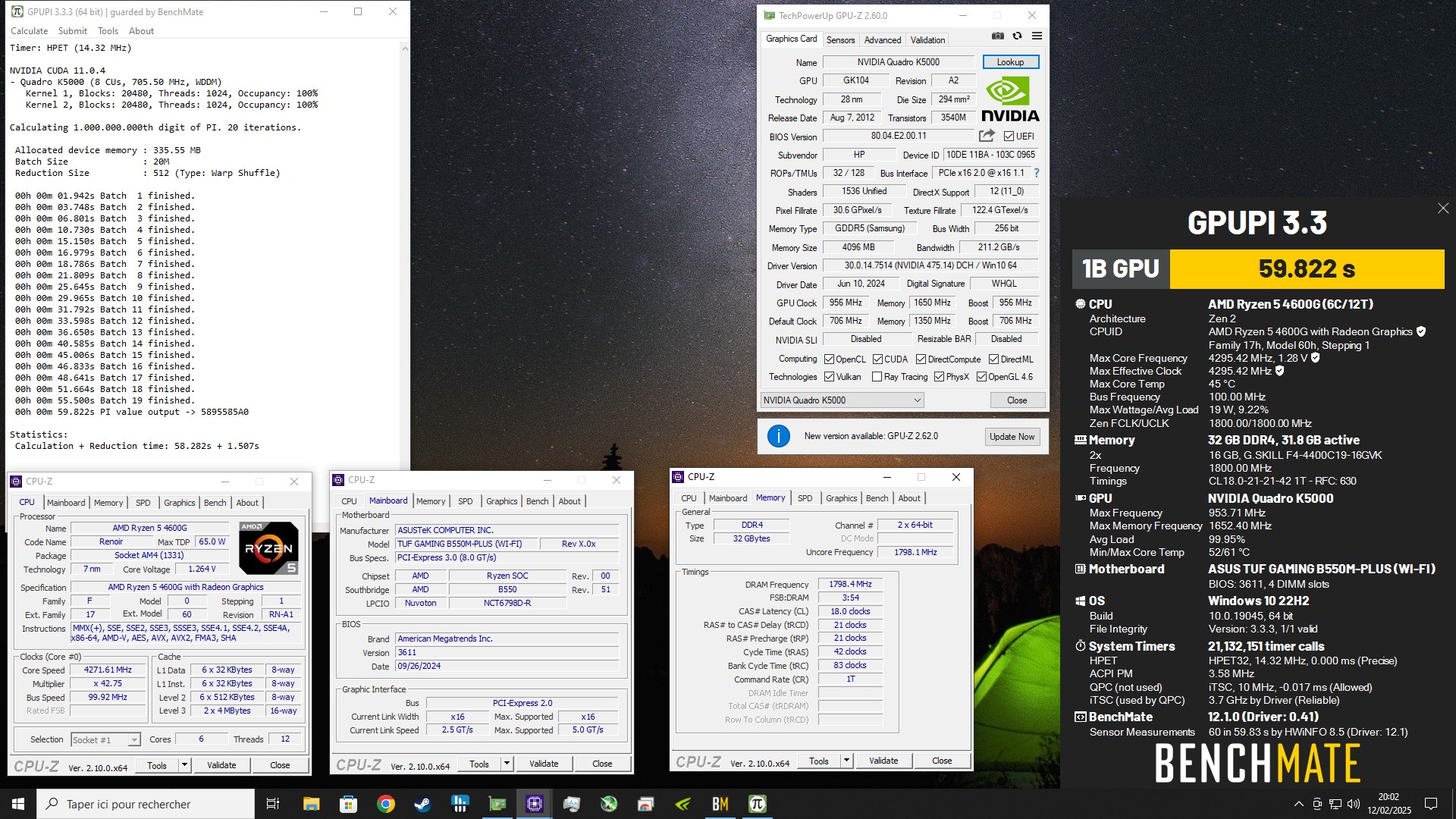The height and width of the screenshot is (819, 1456).
Task: Open Microsoft Store from the taskbar
Action: click(x=348, y=804)
